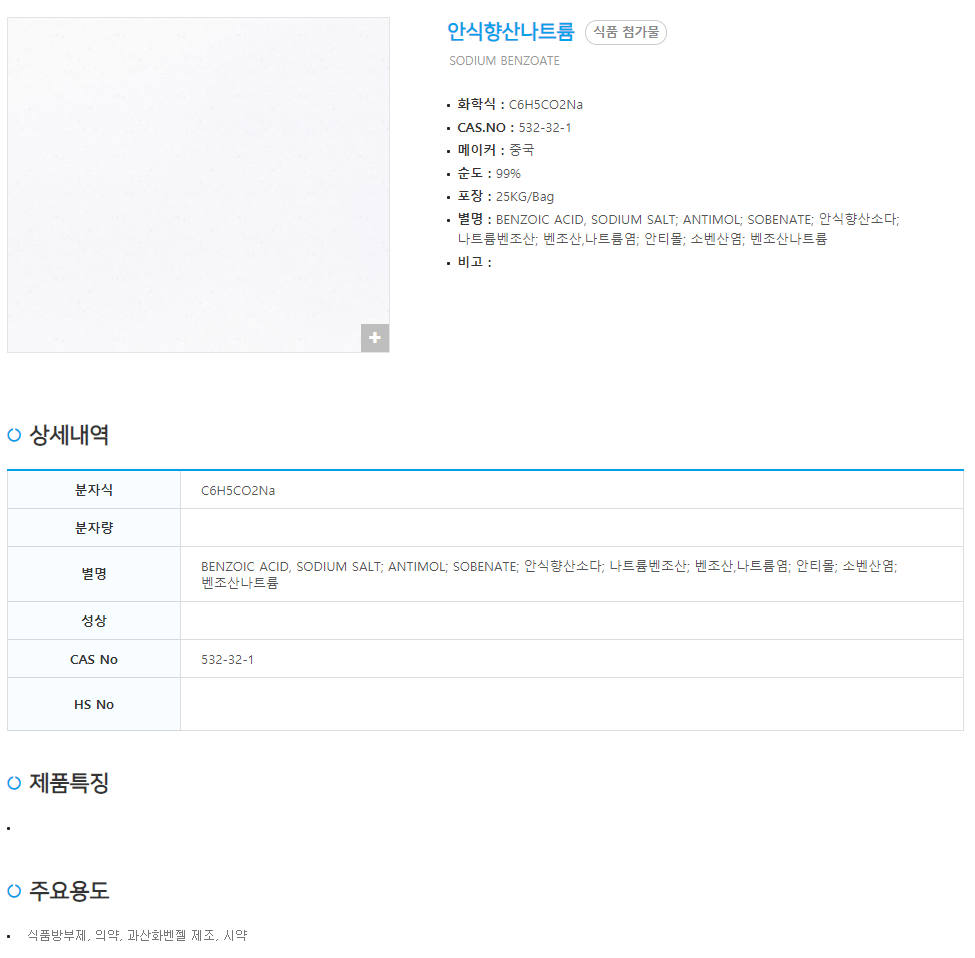Click the 식품방부제 usage text under 주요용도
Viewport: 975px width, 958px height.
pyautogui.click(x=57, y=936)
